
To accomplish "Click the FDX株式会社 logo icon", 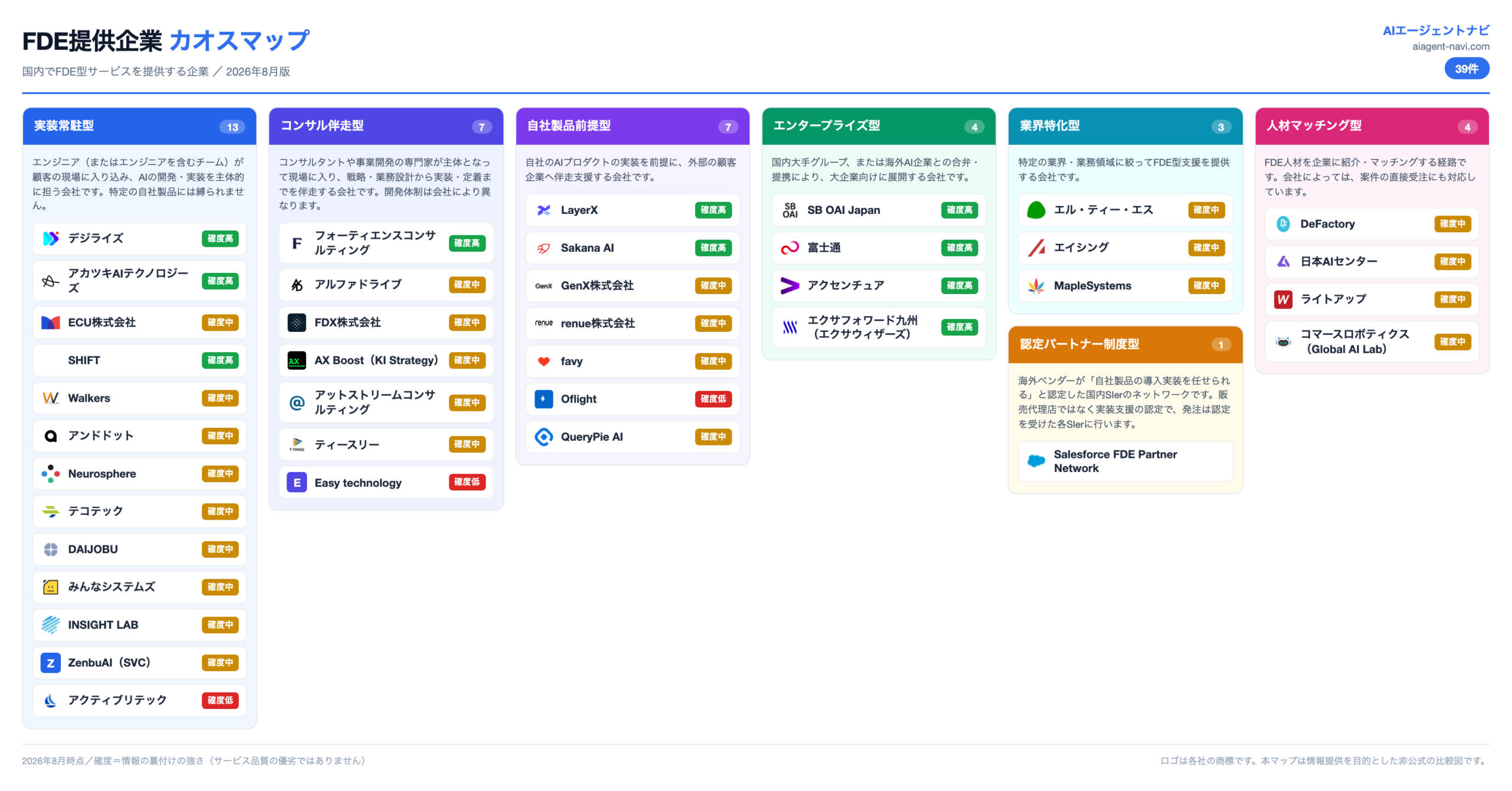I will [297, 323].
